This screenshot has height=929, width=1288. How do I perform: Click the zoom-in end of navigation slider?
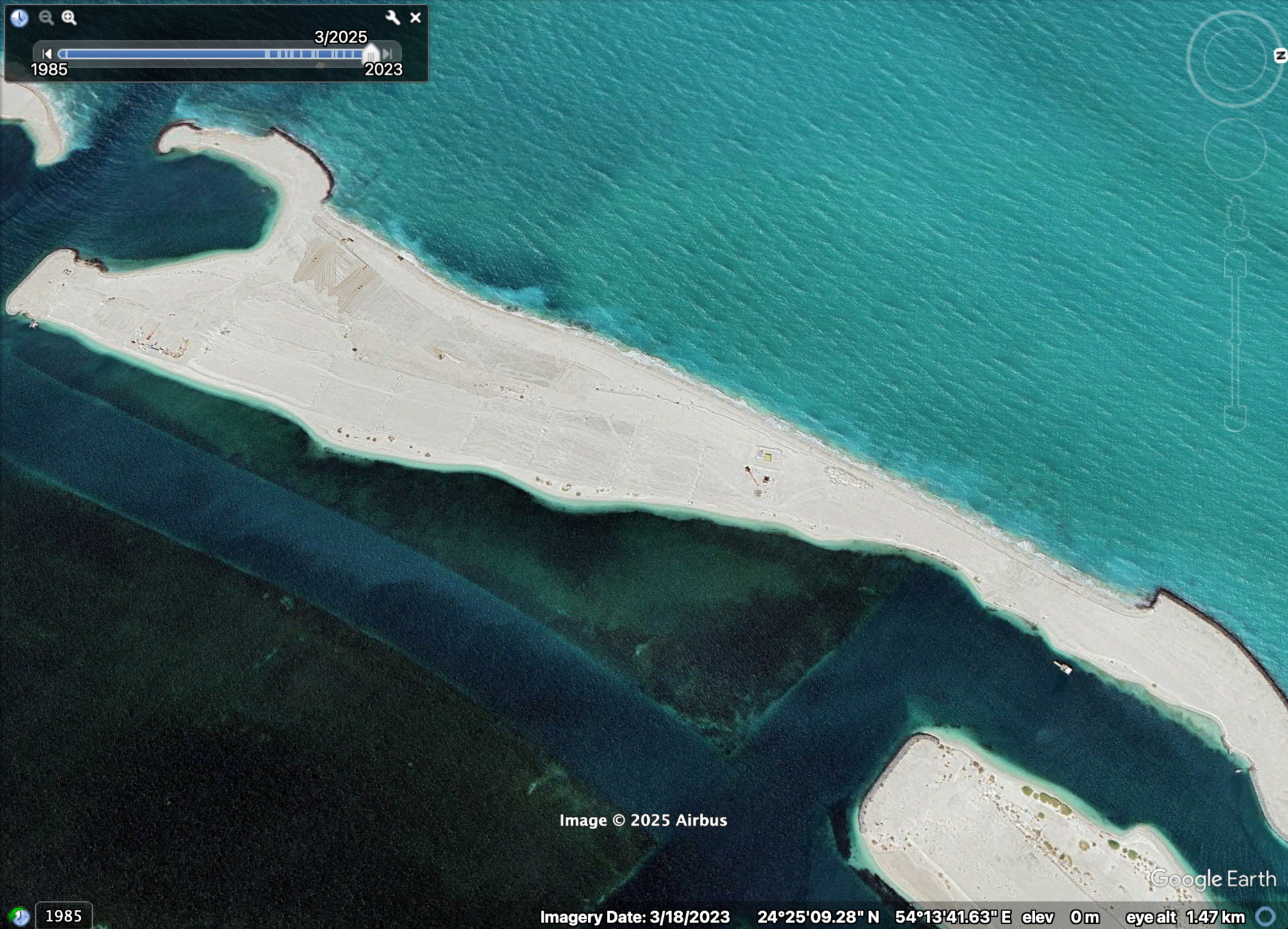click(x=1235, y=264)
